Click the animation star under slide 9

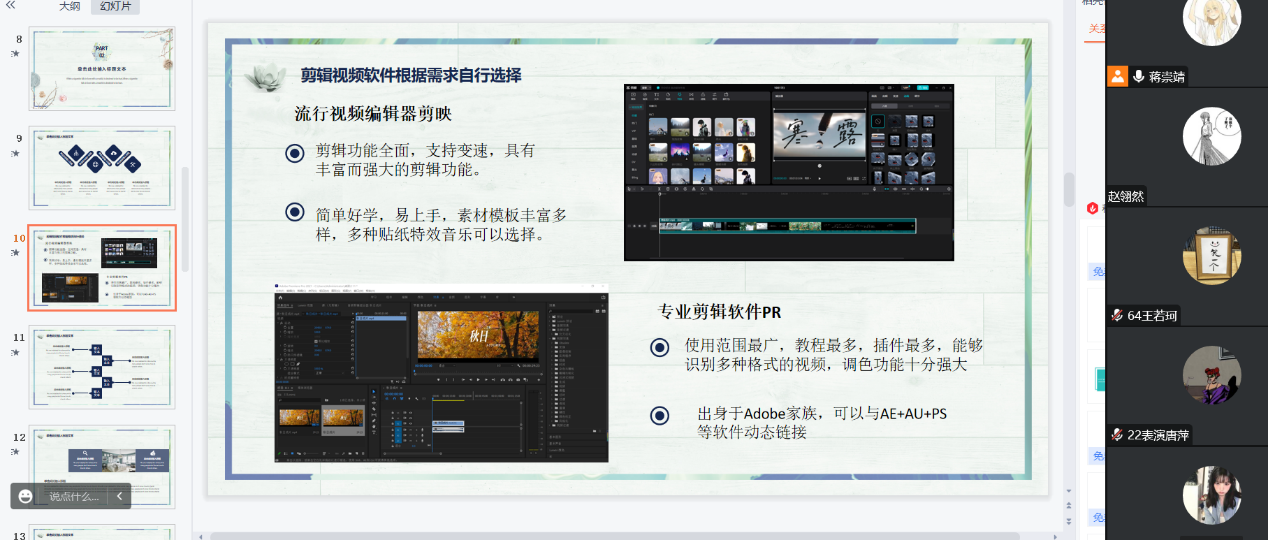coord(15,153)
